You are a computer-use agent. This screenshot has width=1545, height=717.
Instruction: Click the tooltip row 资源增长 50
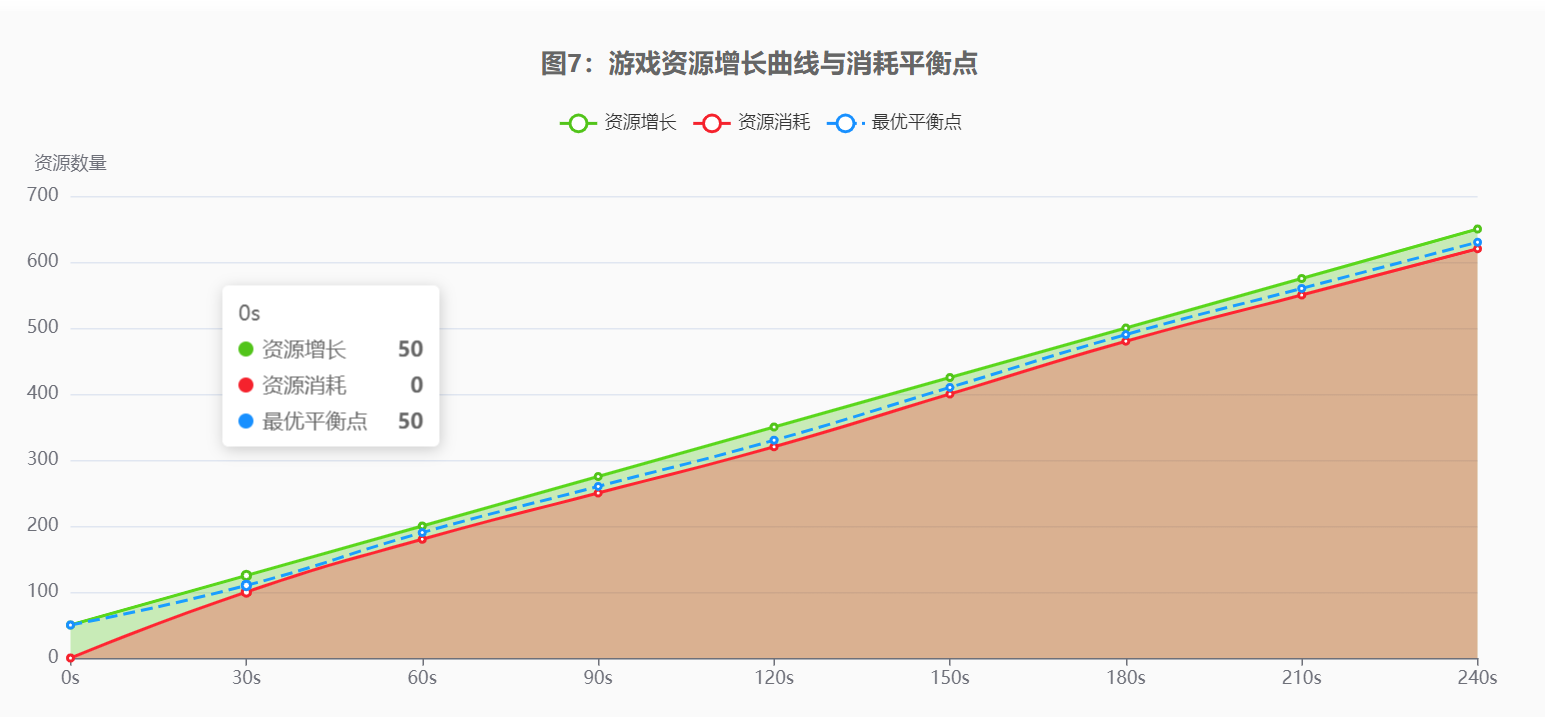[331, 349]
